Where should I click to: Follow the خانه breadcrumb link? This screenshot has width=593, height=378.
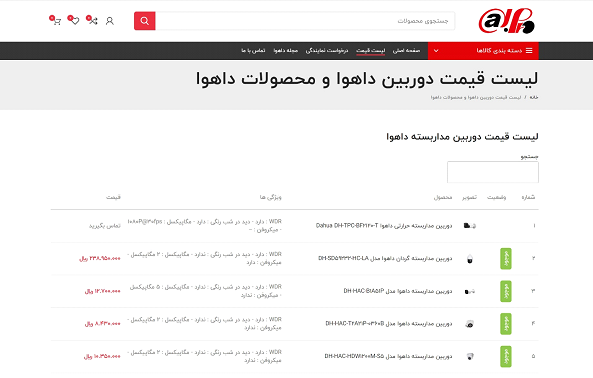pyautogui.click(x=534, y=98)
